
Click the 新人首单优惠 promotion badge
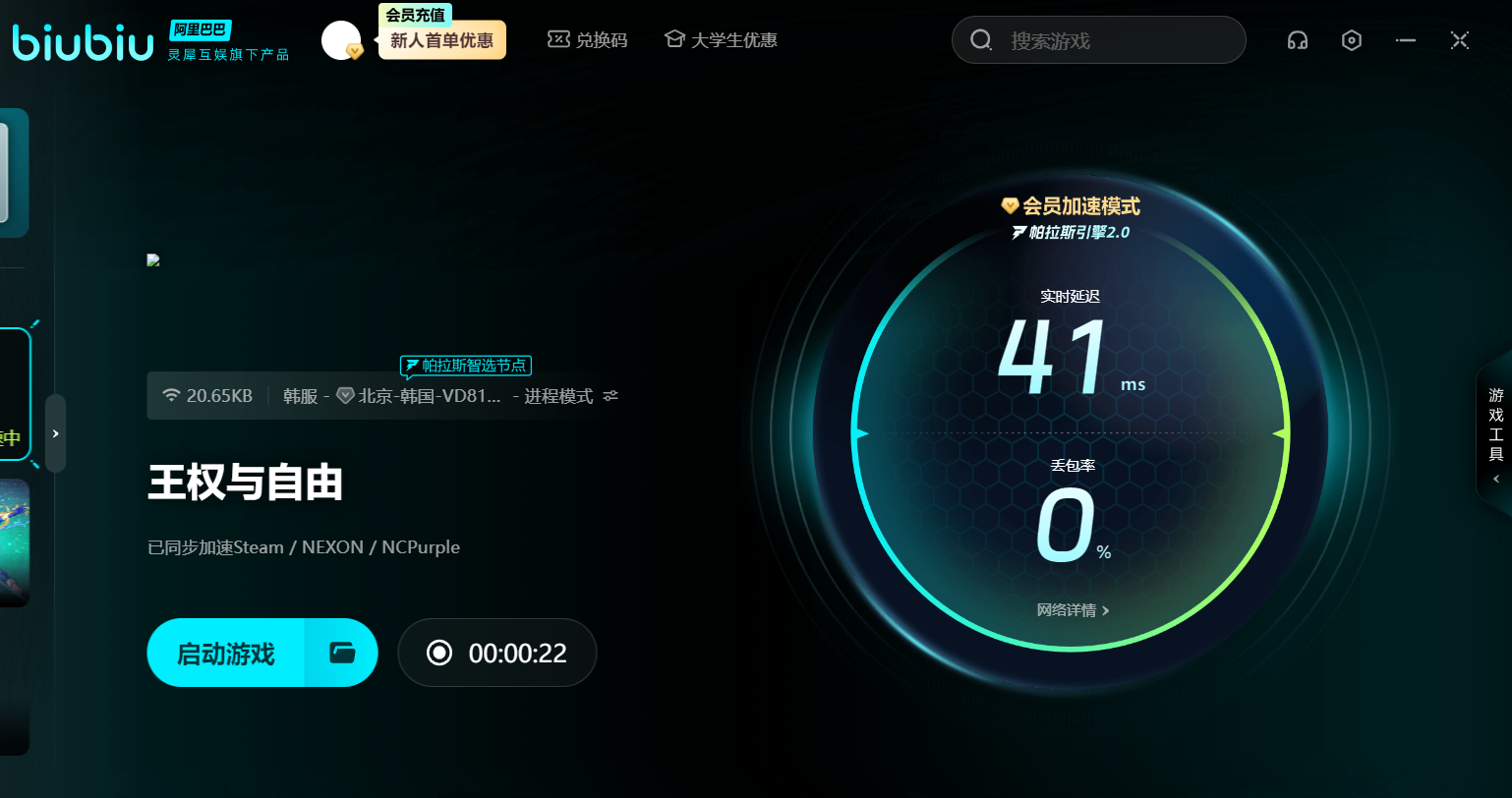tap(441, 40)
